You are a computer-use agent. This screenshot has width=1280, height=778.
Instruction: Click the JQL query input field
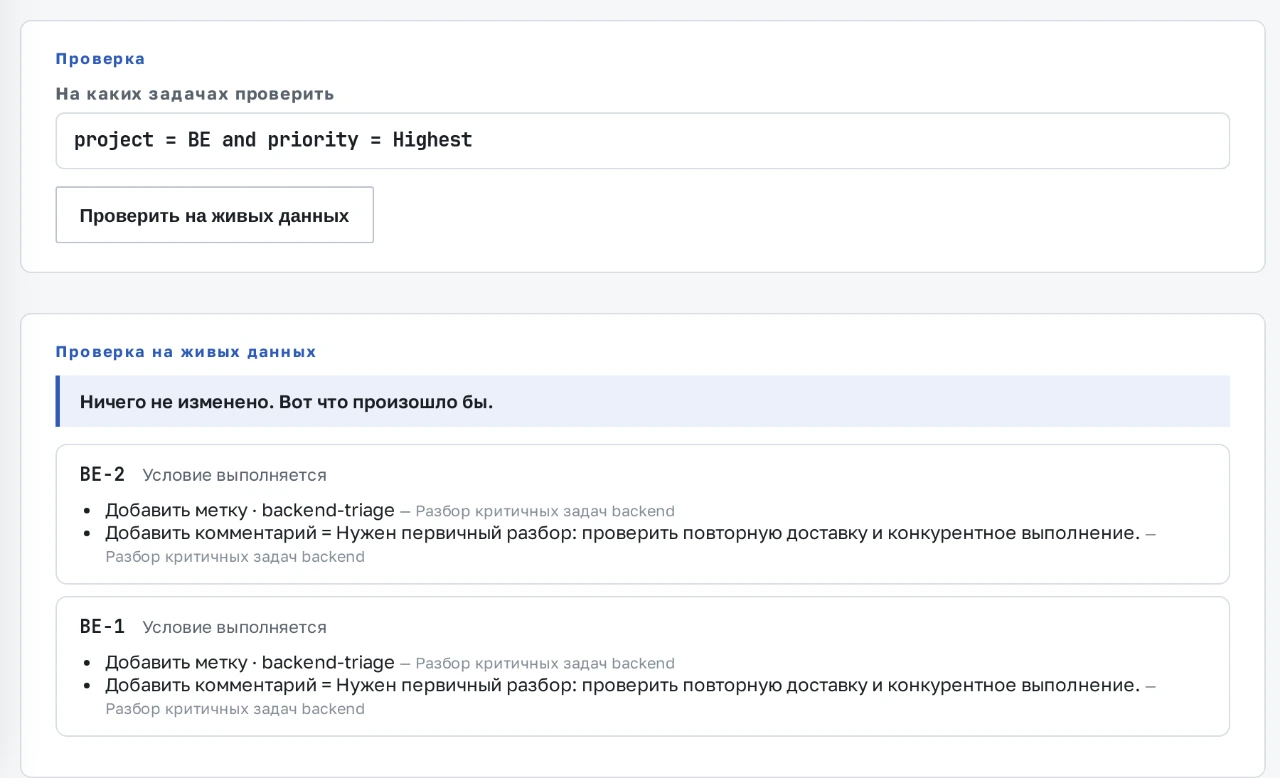(642, 141)
